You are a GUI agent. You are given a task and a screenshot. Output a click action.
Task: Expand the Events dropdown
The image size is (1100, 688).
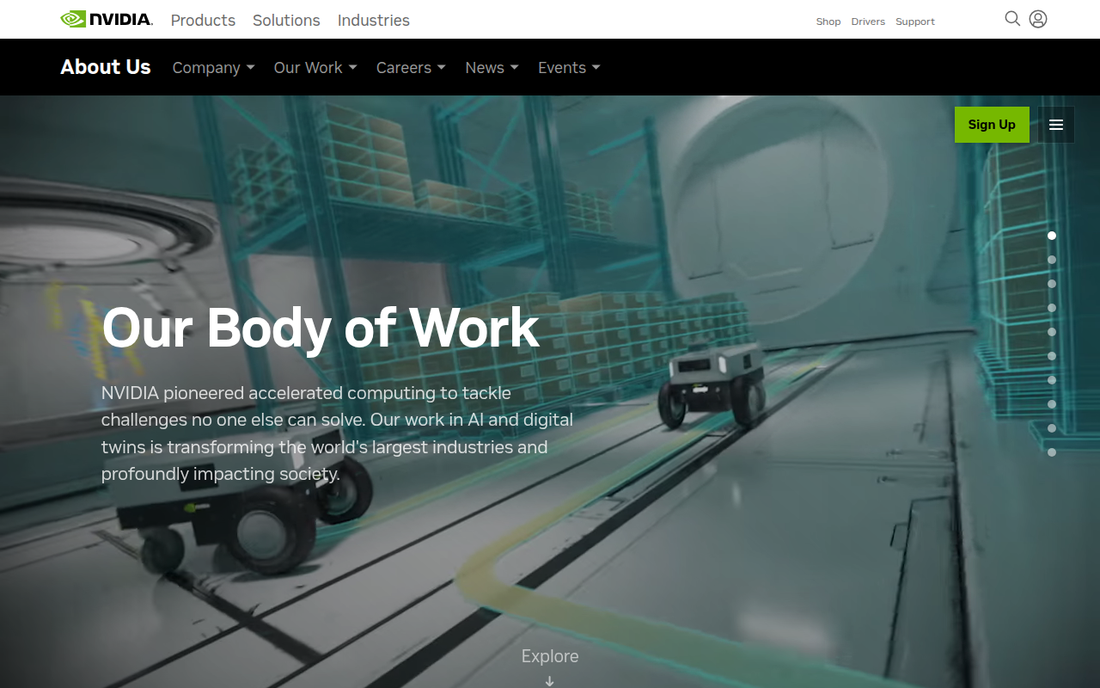(569, 68)
